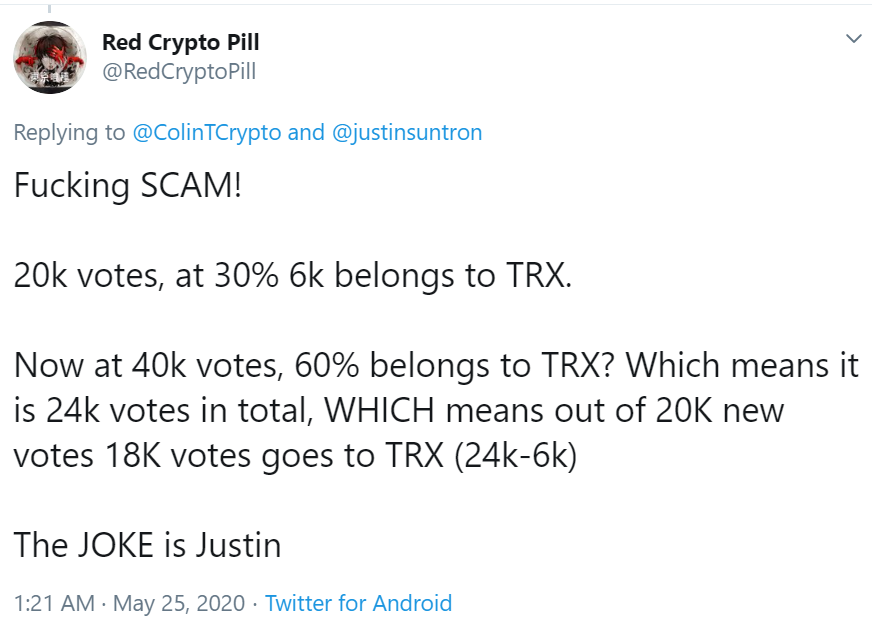Viewport: 872px width, 618px height.
Task: Click the May 25, 2020 date
Action: click(x=179, y=603)
